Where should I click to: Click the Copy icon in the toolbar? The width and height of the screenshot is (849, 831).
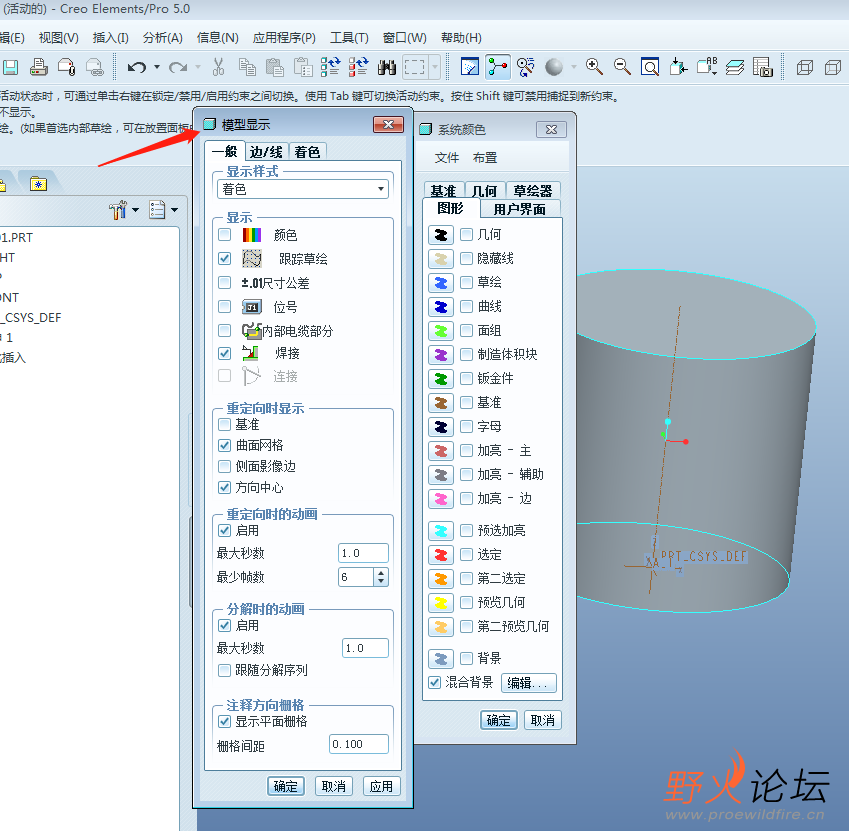[247, 67]
